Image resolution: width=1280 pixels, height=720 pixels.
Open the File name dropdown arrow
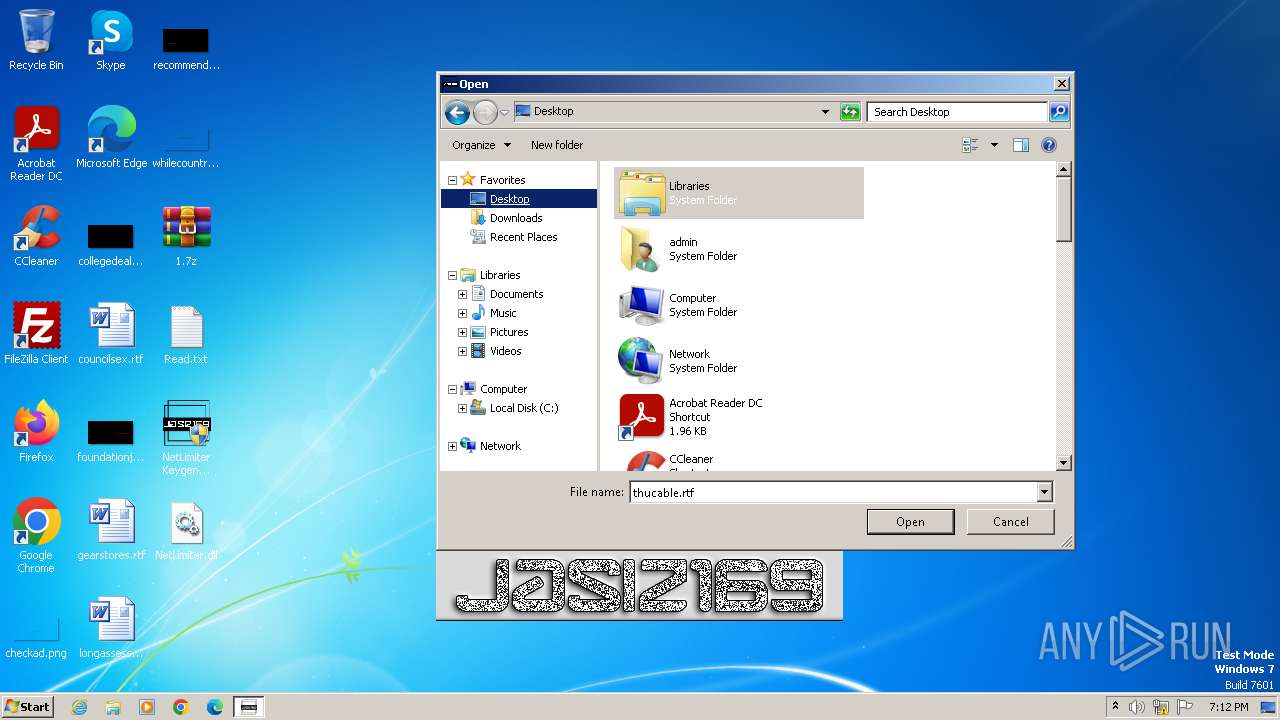1044,492
